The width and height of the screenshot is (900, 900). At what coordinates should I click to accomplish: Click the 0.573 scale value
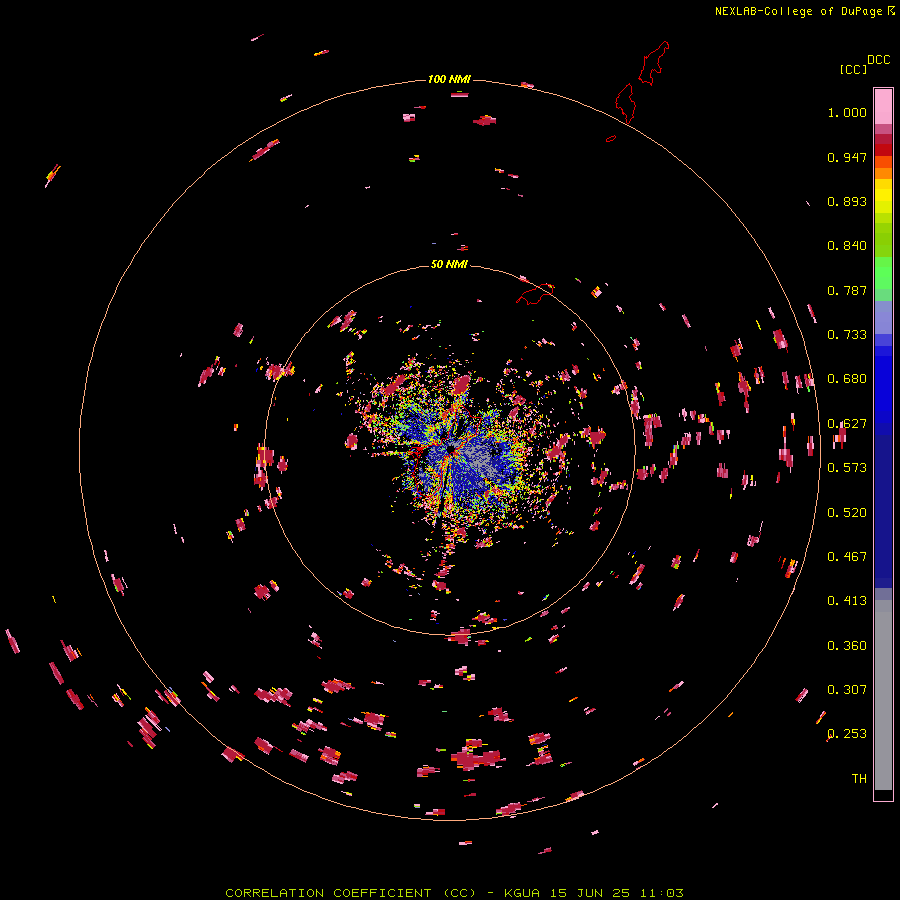tap(847, 468)
